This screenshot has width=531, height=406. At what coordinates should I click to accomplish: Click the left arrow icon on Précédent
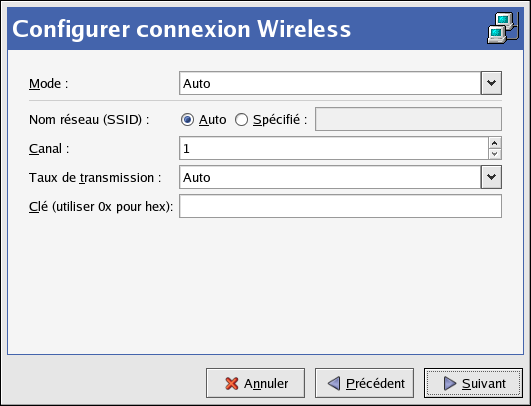coord(334,384)
